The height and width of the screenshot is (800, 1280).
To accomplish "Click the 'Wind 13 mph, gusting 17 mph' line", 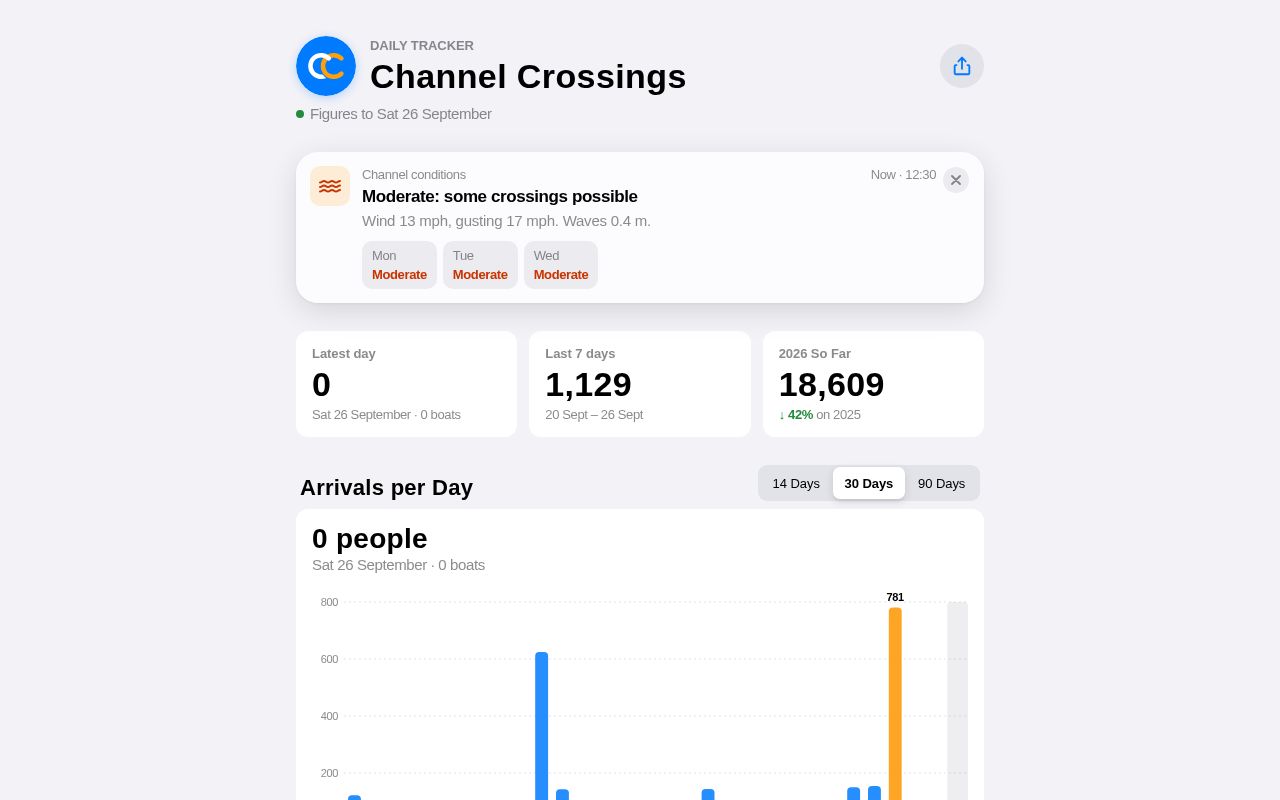I will [x=506, y=220].
